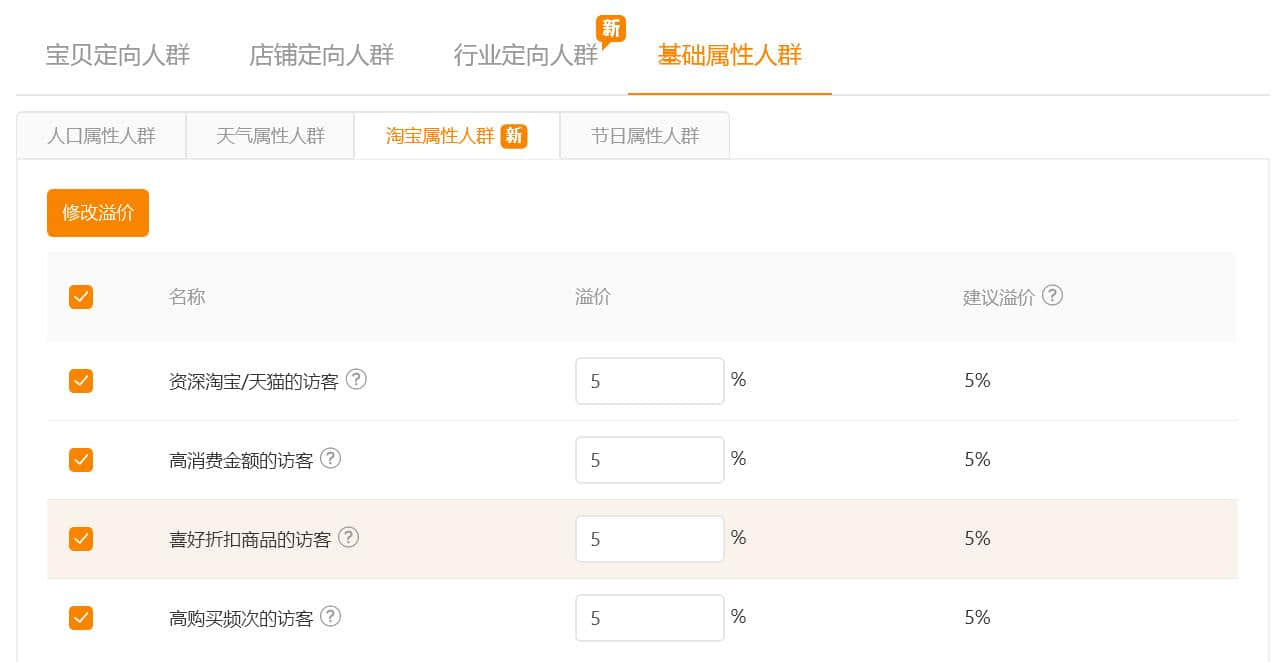Image resolution: width=1286 pixels, height=662 pixels.
Task: Uncheck the 喜好折扣商品的访客 checkbox
Action: 81,539
